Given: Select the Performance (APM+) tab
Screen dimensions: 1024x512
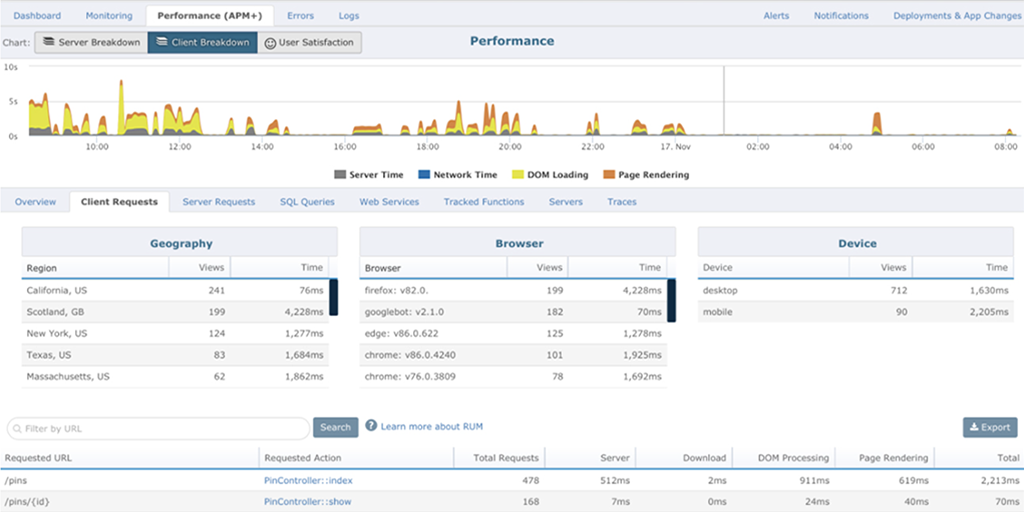Looking at the screenshot, I should pyautogui.click(x=210, y=16).
